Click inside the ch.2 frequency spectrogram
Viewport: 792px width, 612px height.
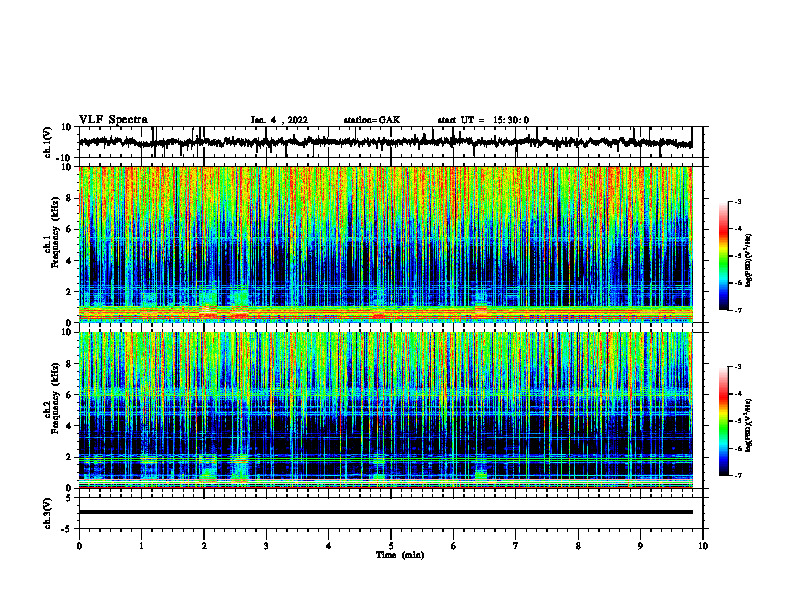(x=386, y=410)
